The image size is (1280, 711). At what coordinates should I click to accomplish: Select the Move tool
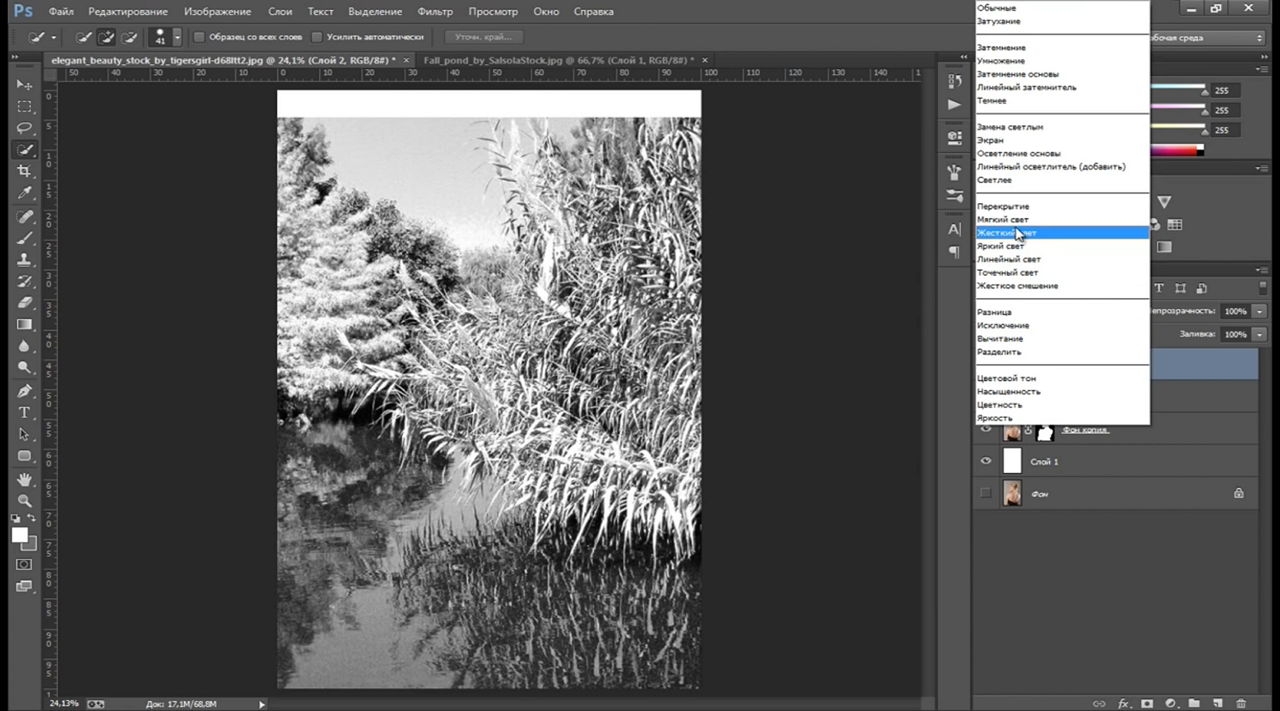coord(25,84)
